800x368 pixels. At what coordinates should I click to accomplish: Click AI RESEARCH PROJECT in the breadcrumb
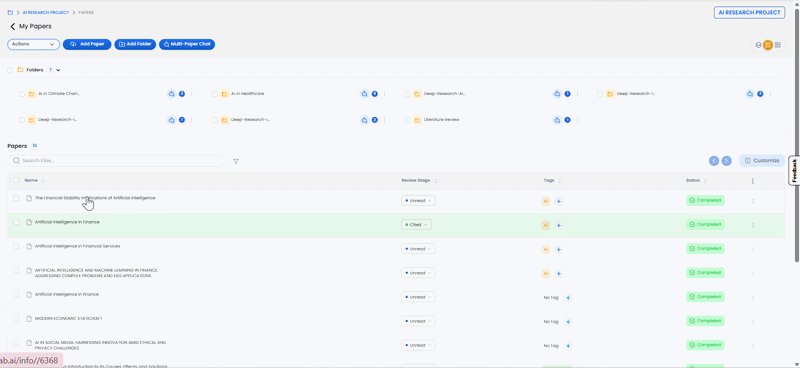pos(45,12)
